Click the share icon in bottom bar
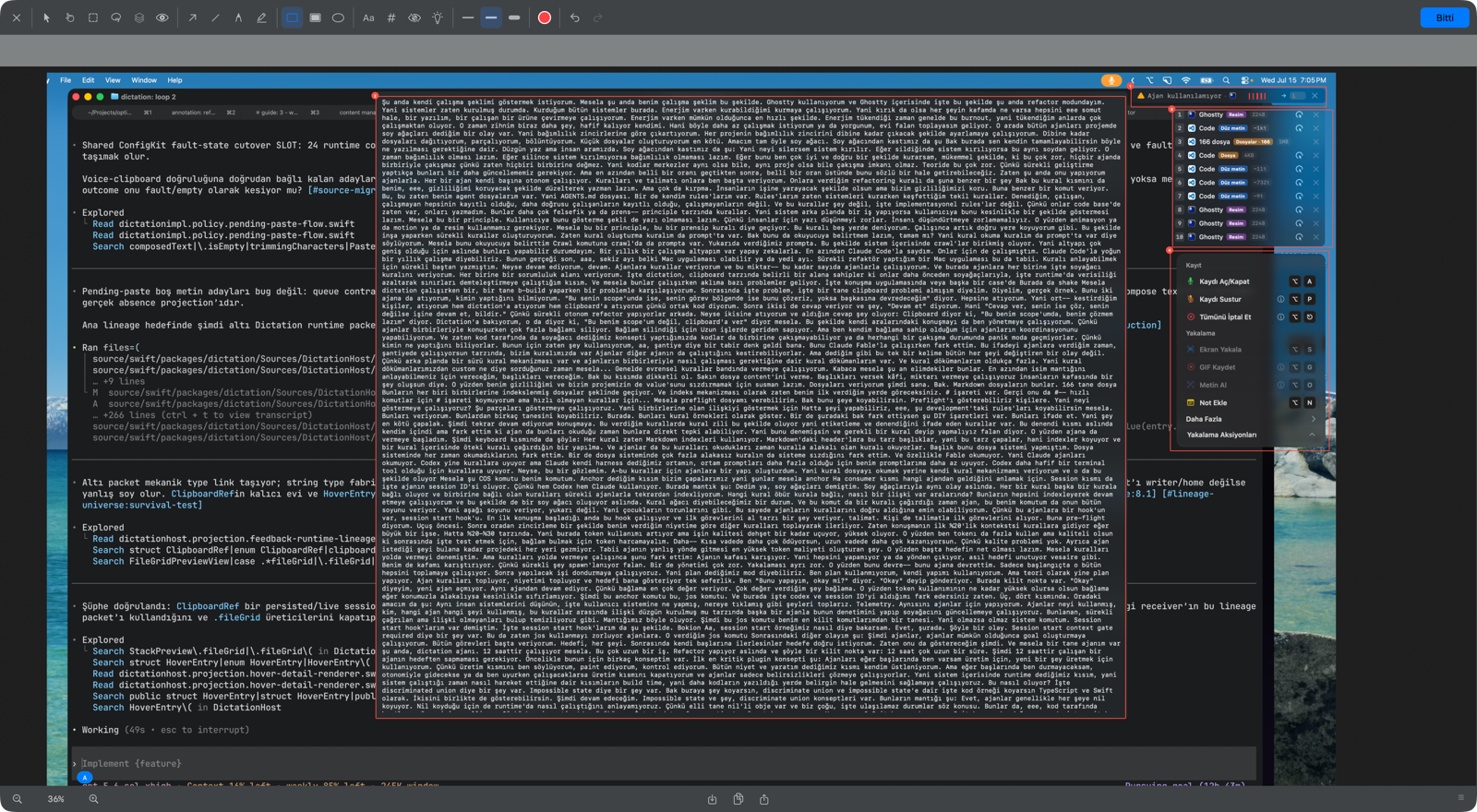Viewport: 1477px width, 812px height. 763,799
